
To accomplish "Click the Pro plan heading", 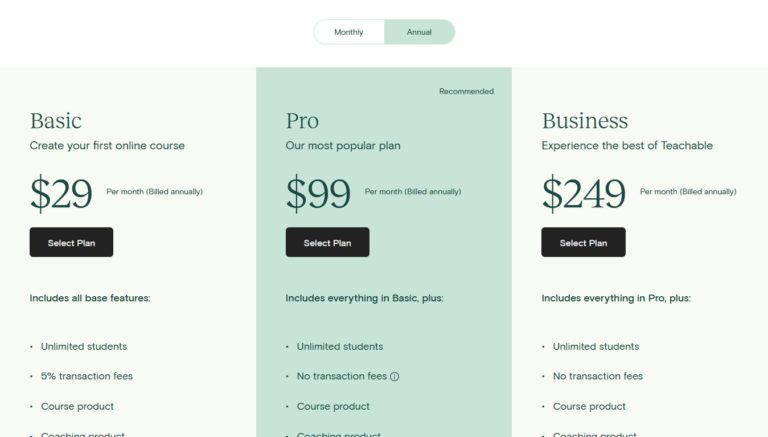I will click(302, 121).
